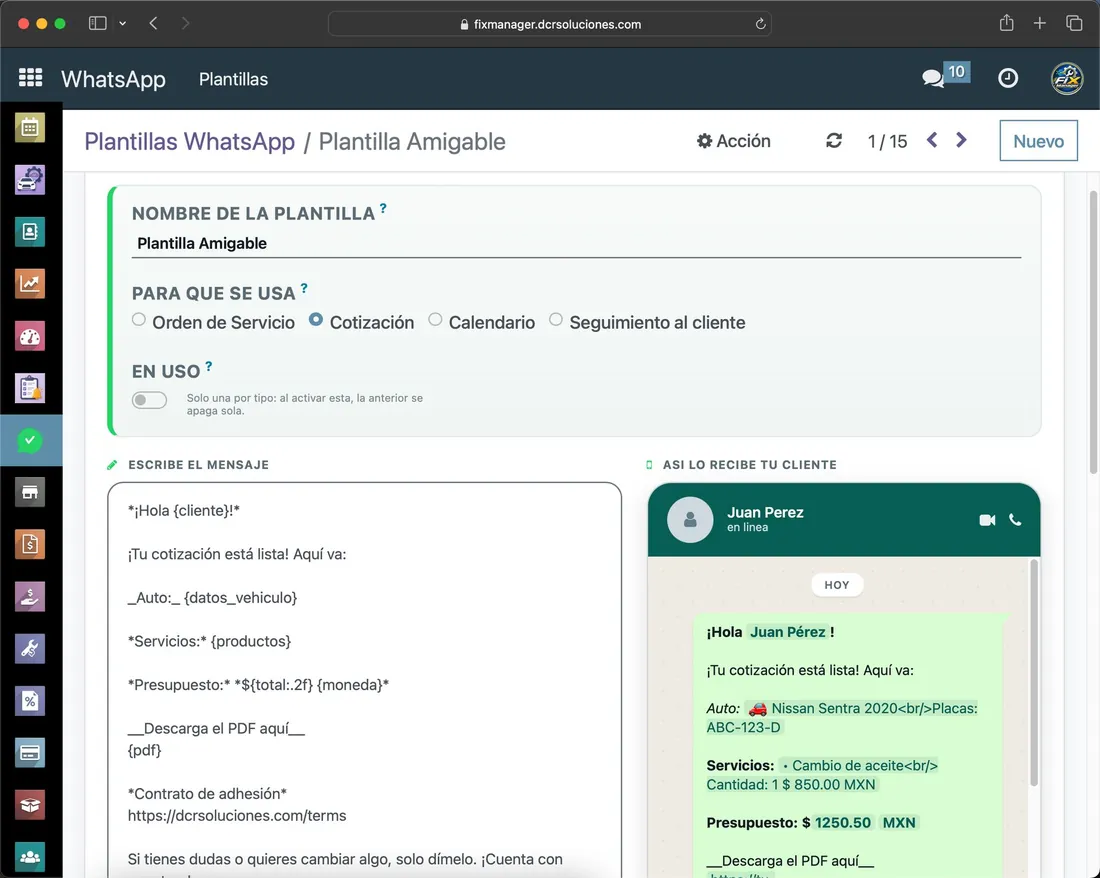Viewport: 1100px width, 878px height.
Task: Go back in Safari
Action: [x=153, y=23]
